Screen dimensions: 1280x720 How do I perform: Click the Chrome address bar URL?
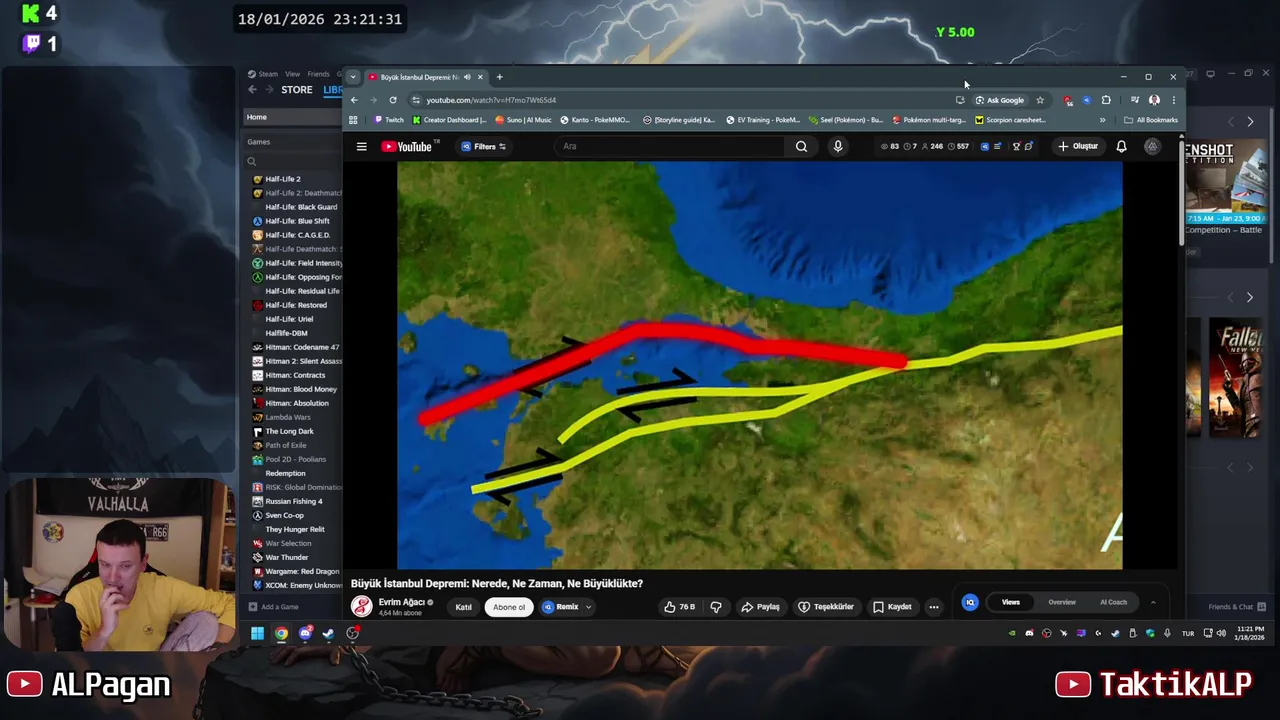491,100
